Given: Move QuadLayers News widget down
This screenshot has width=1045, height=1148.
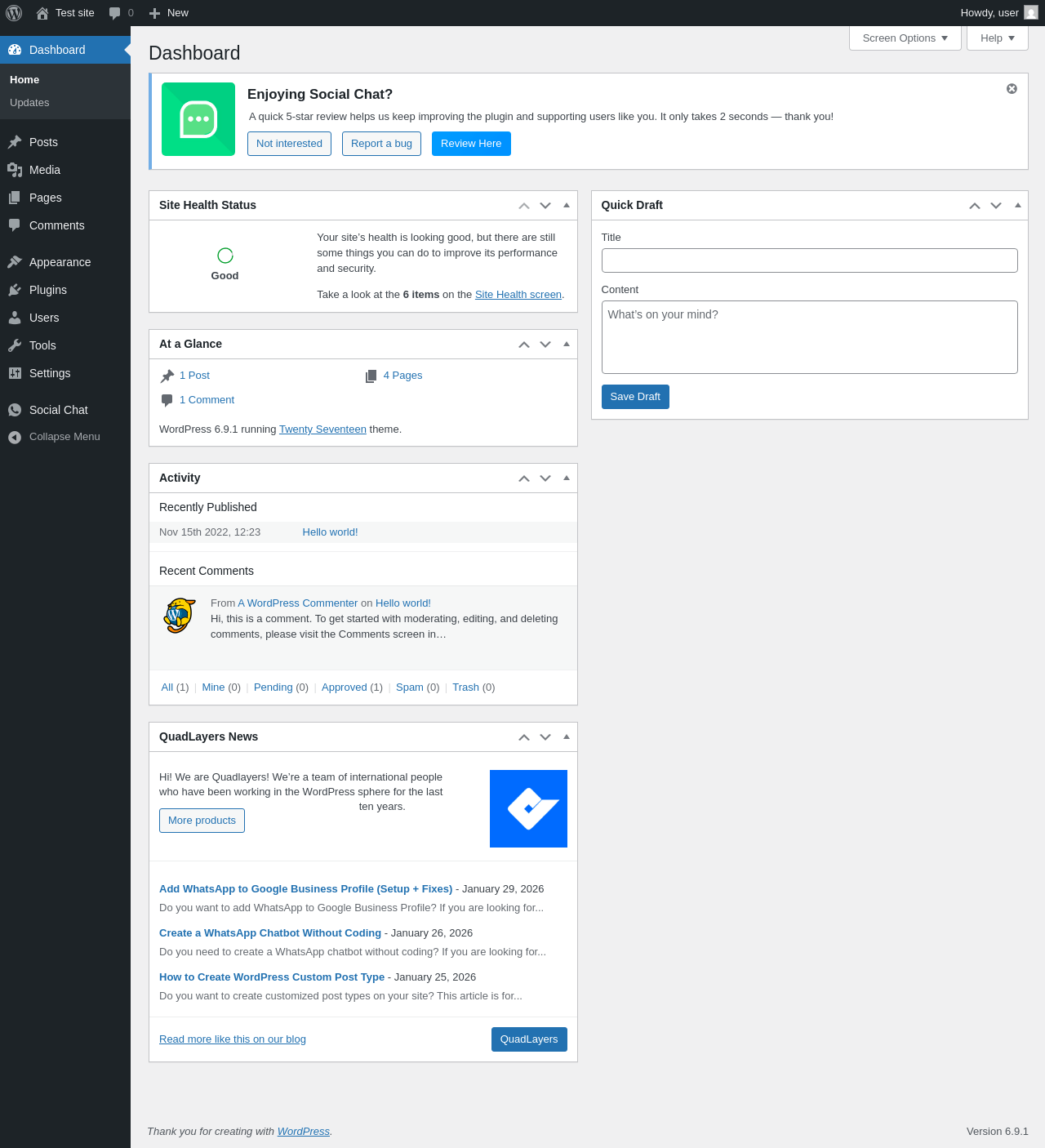Looking at the screenshot, I should tap(545, 737).
